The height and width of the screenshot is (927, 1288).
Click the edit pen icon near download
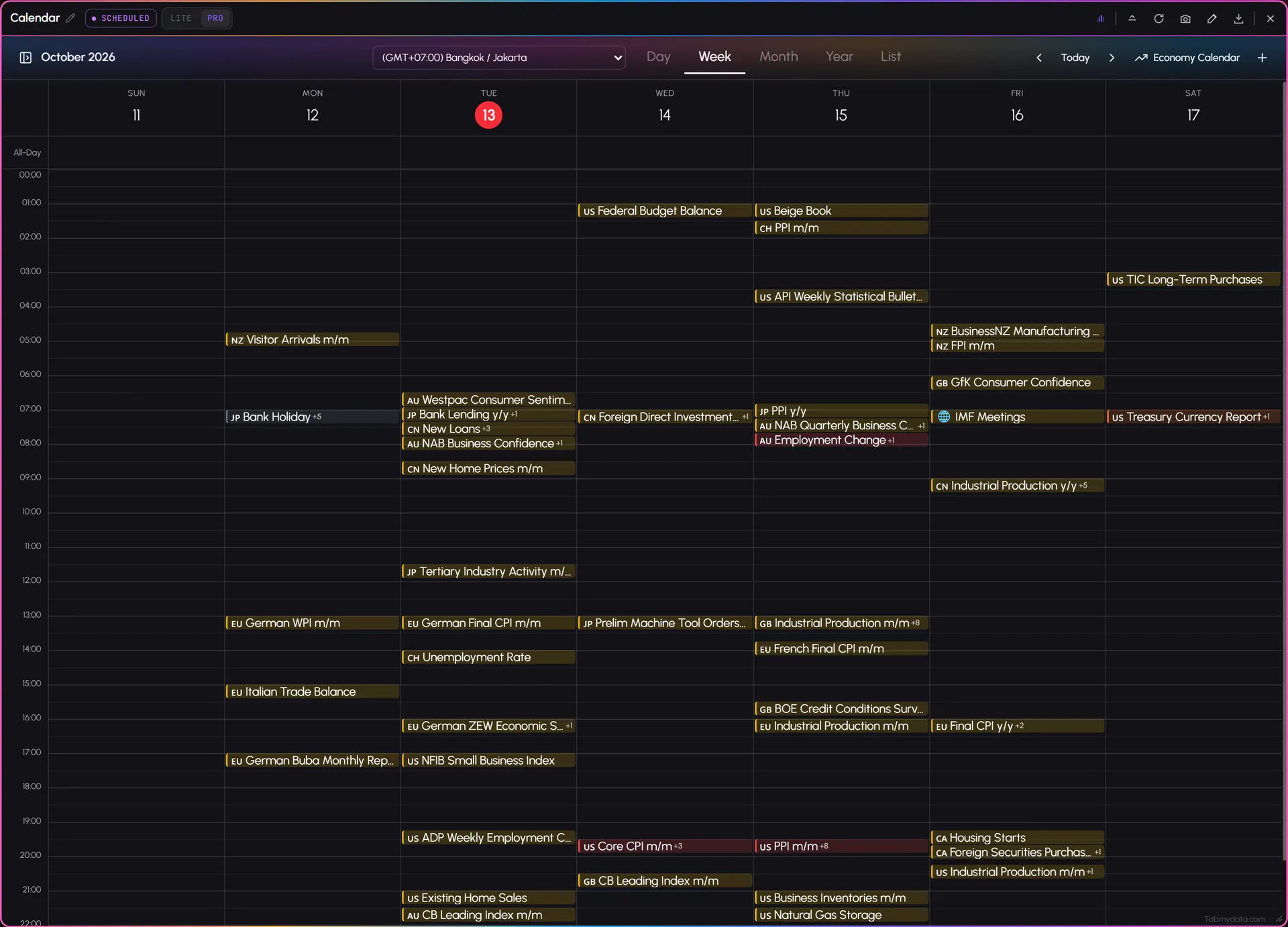pos(1212,19)
